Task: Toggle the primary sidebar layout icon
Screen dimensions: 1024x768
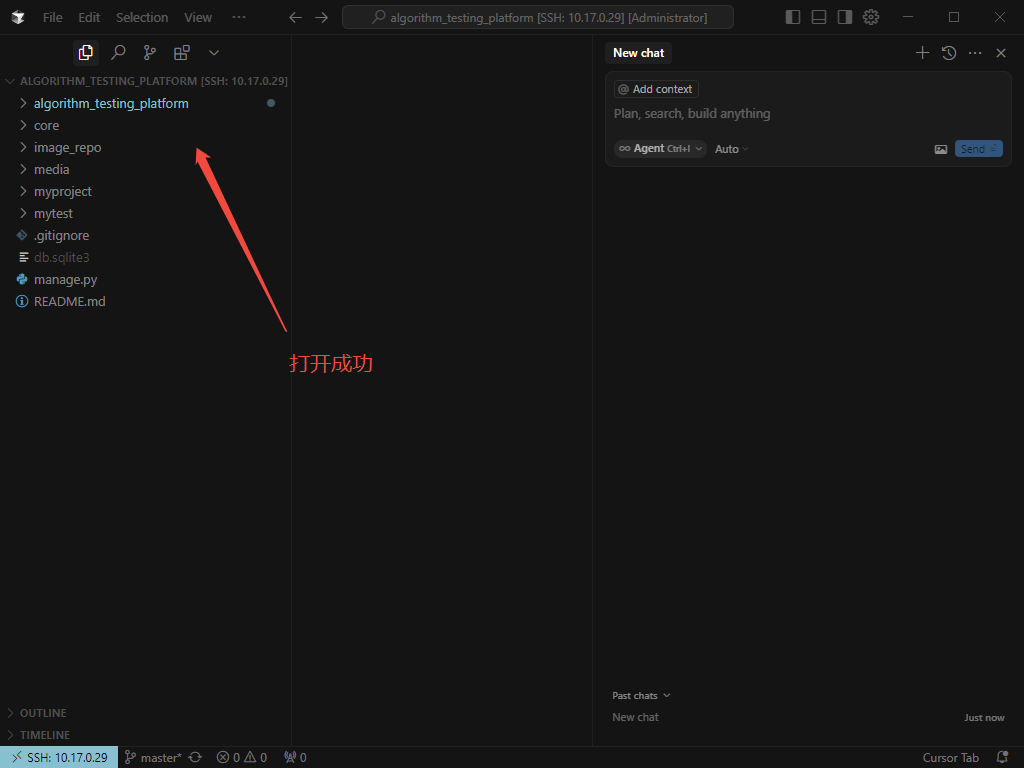Action: (x=793, y=18)
